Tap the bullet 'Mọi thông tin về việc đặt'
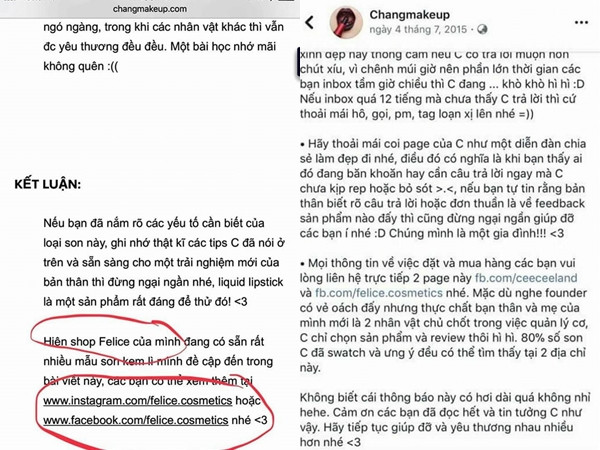This screenshot has width=600, height=450. [443, 315]
